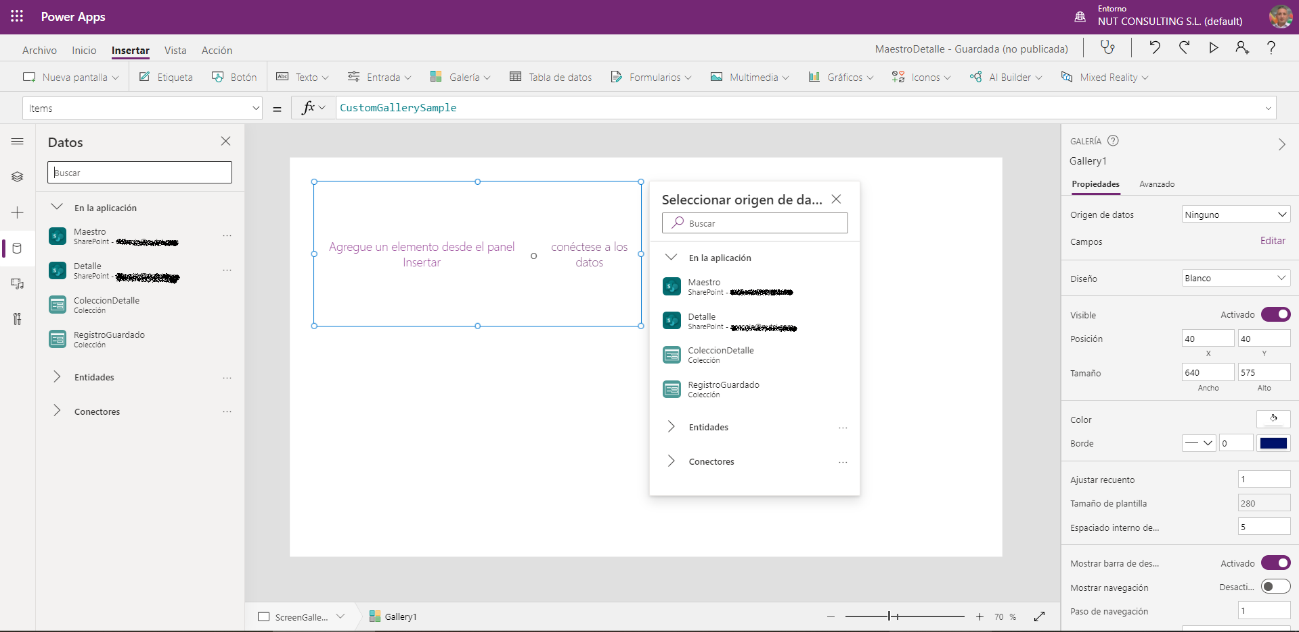Viewport: 1299px width, 632px height.
Task: Toggle the hamburger menu in left rail
Action: (x=17, y=141)
